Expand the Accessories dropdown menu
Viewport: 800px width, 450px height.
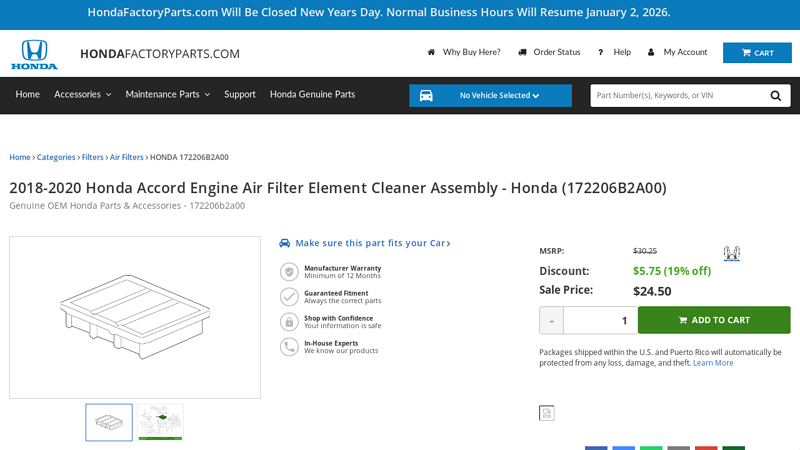click(82, 94)
